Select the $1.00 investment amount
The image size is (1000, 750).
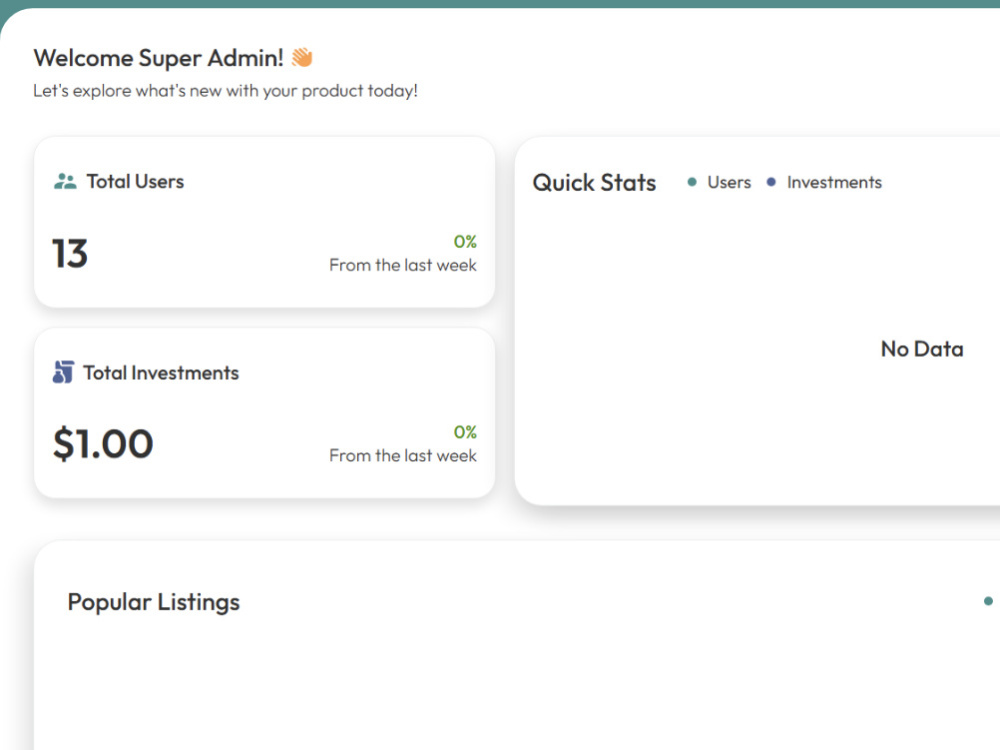coord(103,444)
